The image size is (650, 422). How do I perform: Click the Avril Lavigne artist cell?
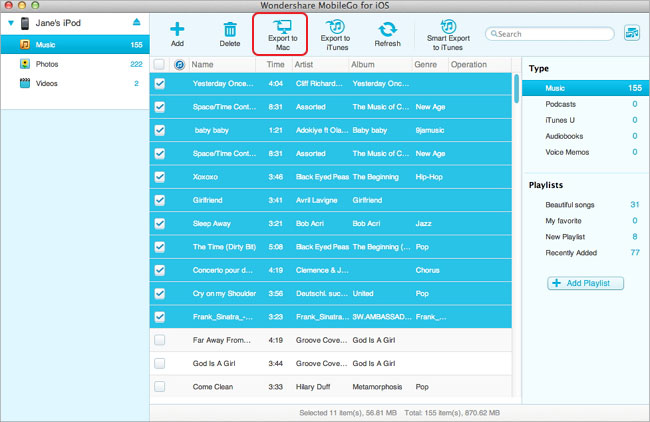click(x=316, y=200)
